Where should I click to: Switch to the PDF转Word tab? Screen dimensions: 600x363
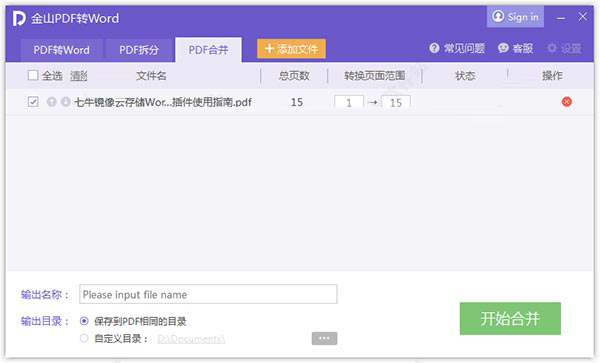pyautogui.click(x=62, y=50)
